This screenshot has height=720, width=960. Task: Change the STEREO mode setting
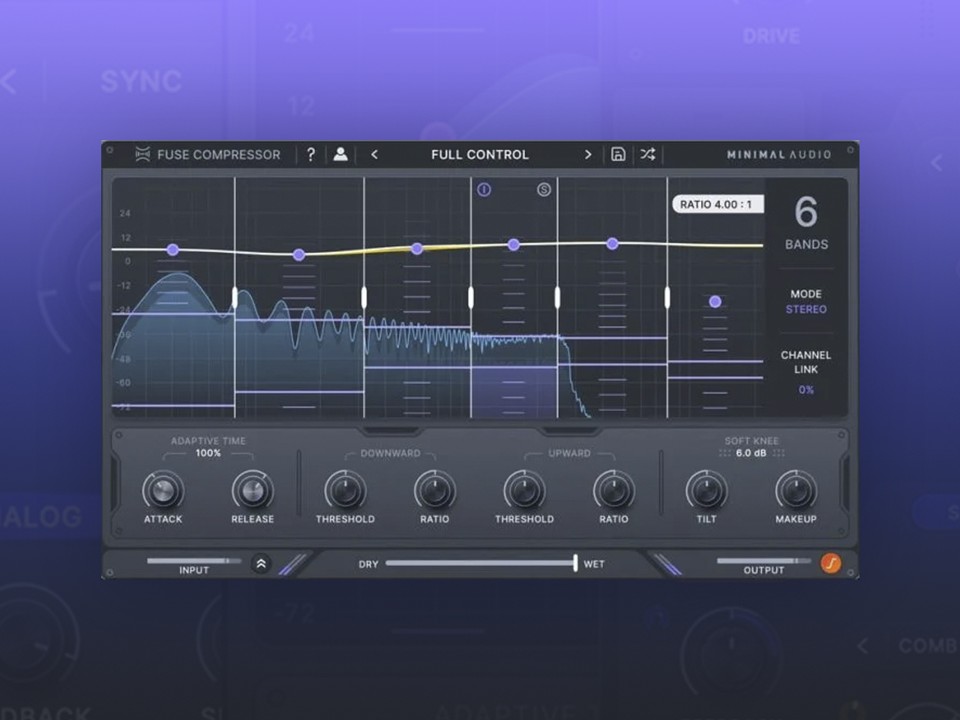[x=806, y=310]
